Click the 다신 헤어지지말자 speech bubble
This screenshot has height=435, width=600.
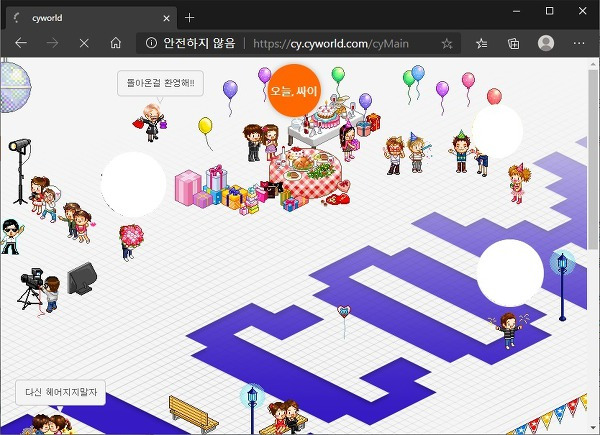(x=60, y=393)
